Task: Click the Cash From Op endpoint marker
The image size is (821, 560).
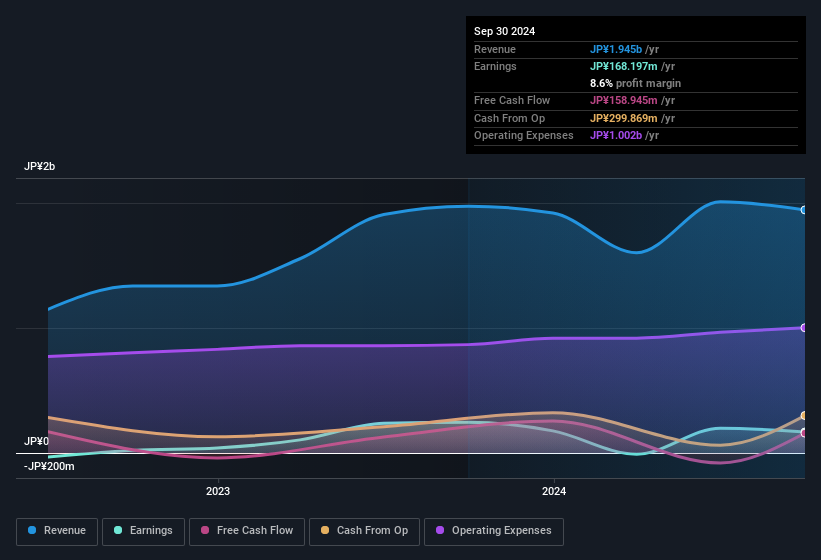Action: (x=804, y=416)
